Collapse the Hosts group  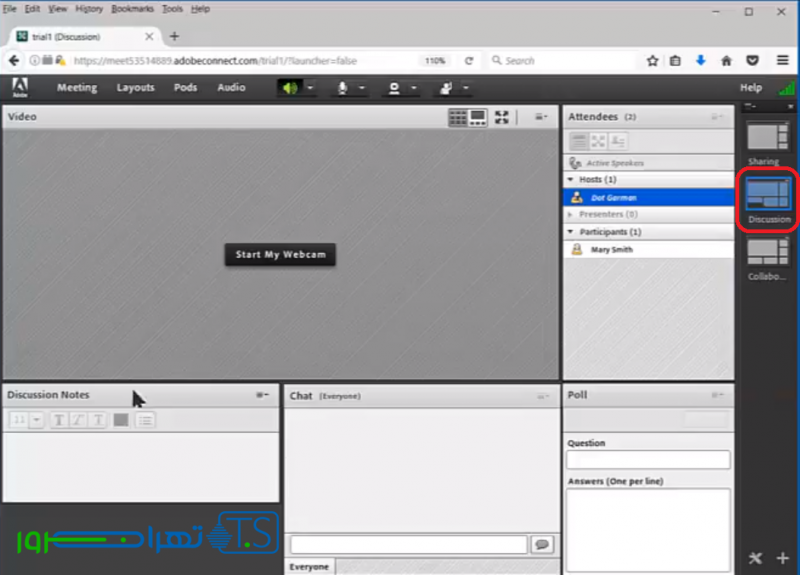570,180
